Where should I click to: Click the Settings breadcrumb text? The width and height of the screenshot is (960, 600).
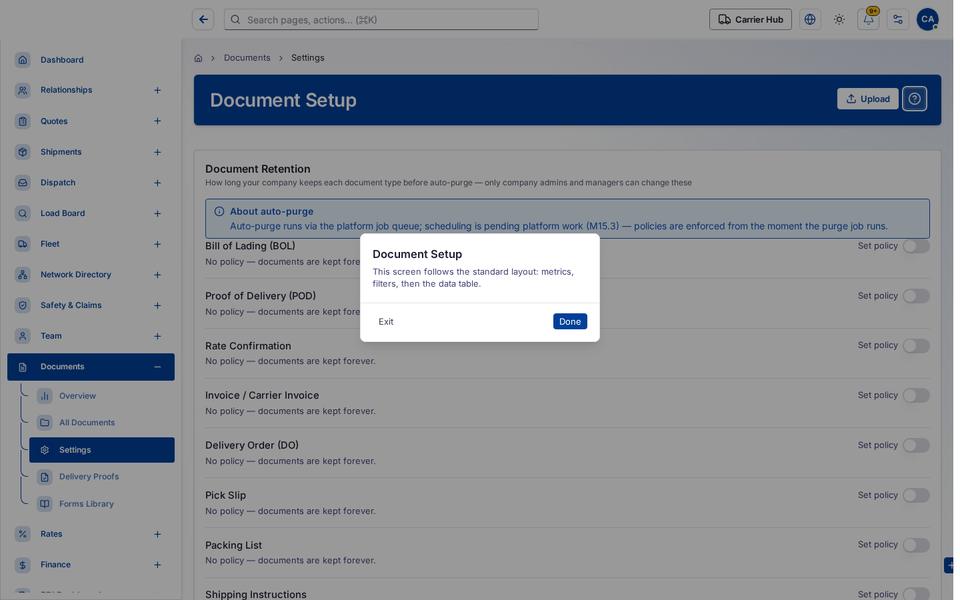coord(307,58)
